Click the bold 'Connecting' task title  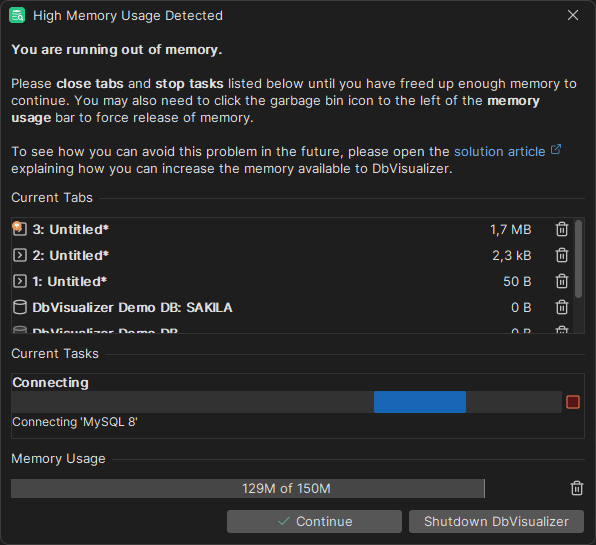coord(51,382)
